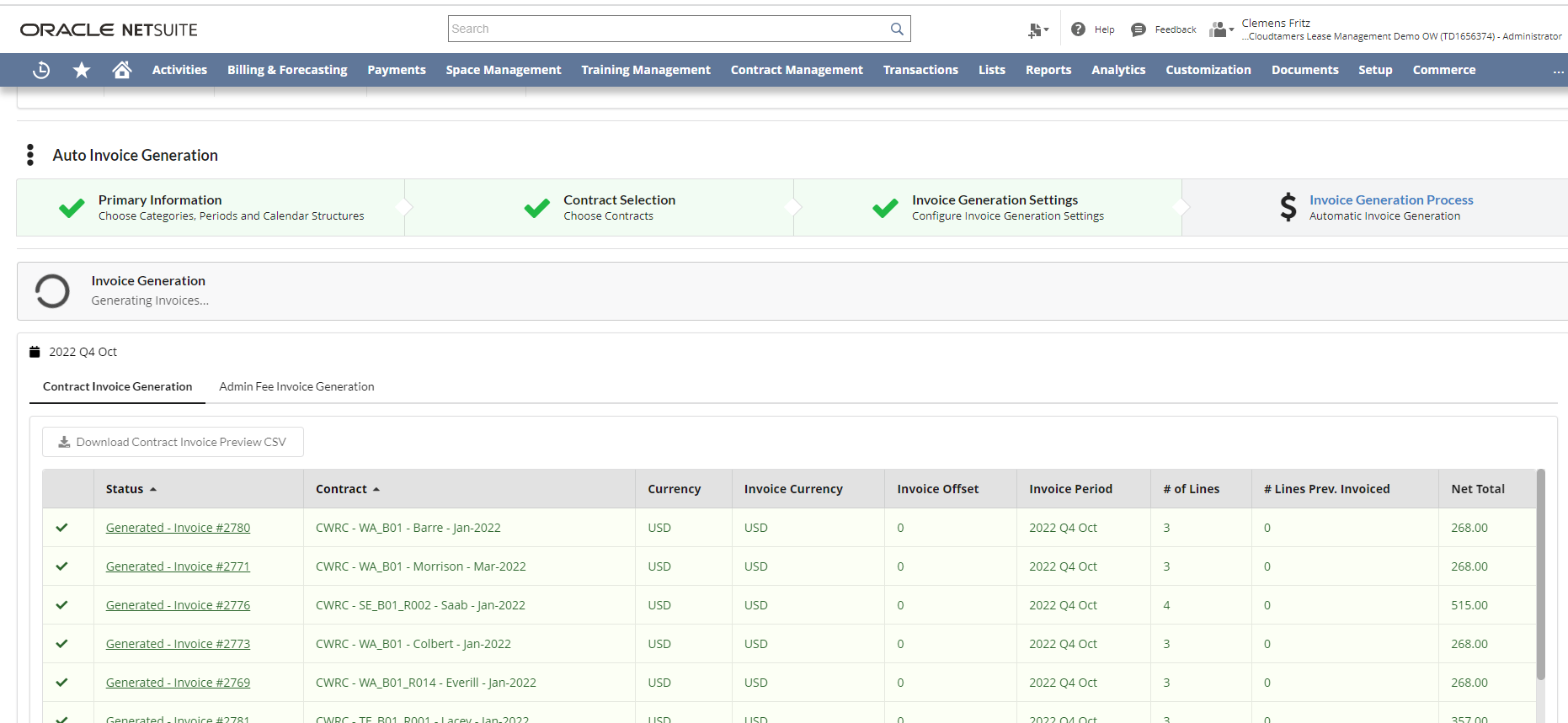The width and height of the screenshot is (1568, 723).
Task: Open the Transactions menu
Action: 920,70
